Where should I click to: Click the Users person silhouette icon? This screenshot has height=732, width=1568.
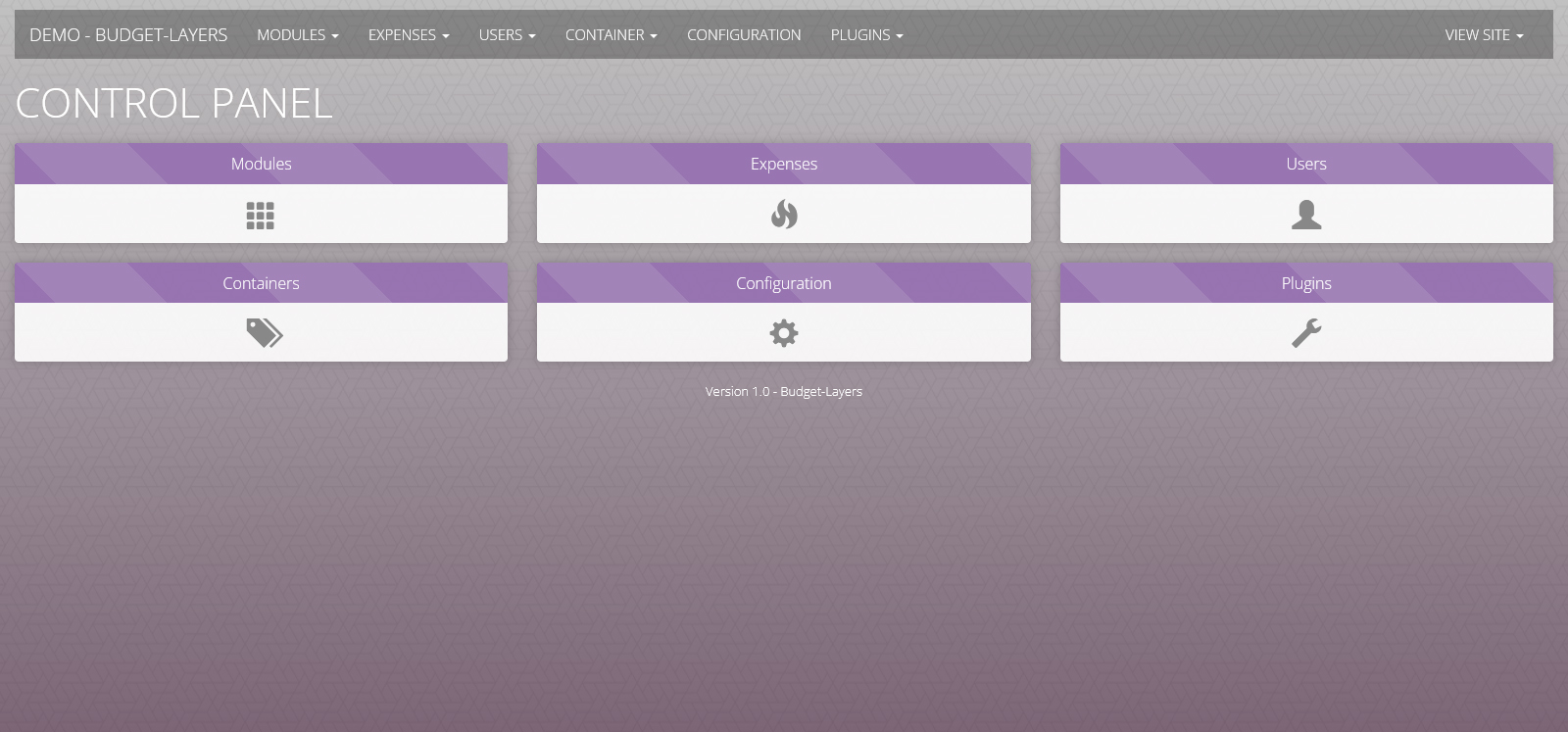click(1306, 215)
